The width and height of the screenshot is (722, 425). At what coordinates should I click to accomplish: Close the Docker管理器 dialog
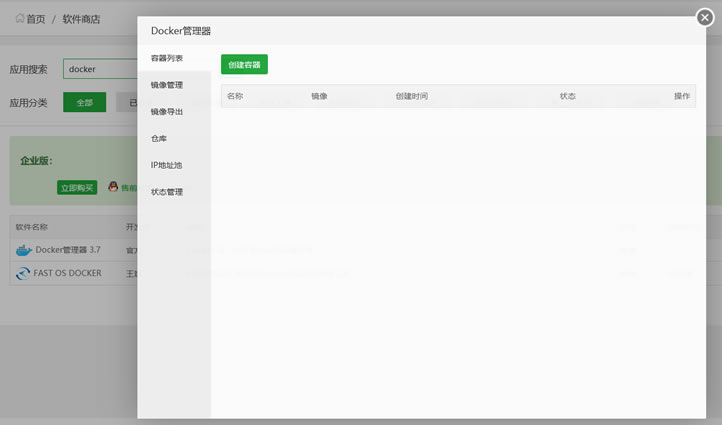click(705, 17)
